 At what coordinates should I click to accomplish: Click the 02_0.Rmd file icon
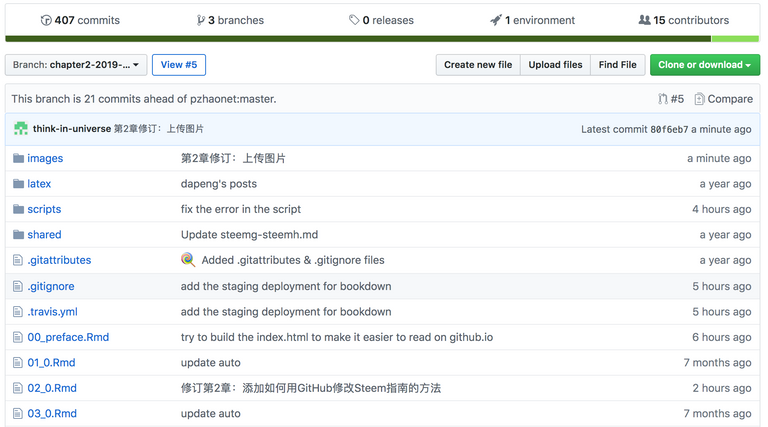tap(18, 388)
